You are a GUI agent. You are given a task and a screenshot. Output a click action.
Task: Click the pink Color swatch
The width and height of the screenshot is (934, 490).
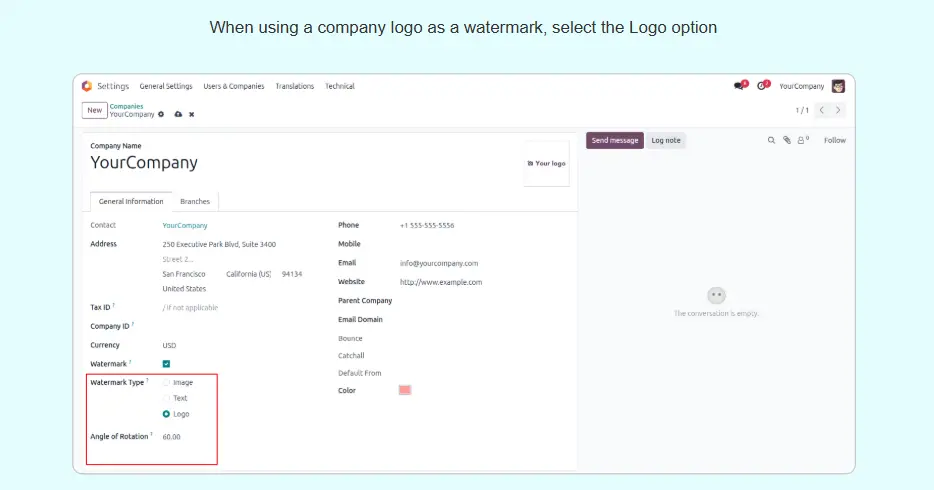tap(405, 390)
